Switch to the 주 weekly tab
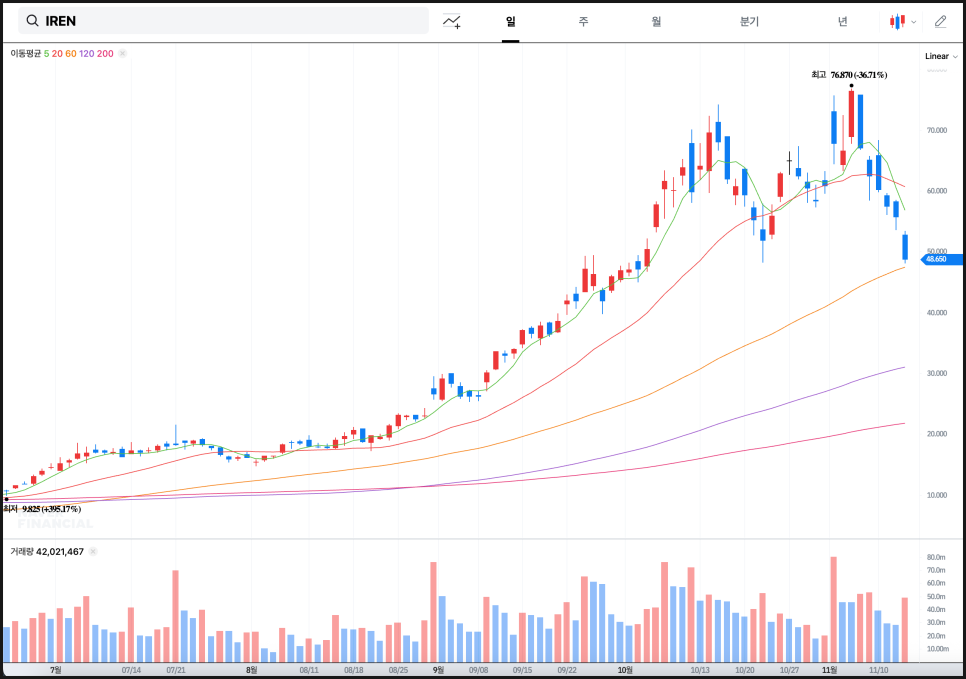This screenshot has height=679, width=966. [x=583, y=21]
